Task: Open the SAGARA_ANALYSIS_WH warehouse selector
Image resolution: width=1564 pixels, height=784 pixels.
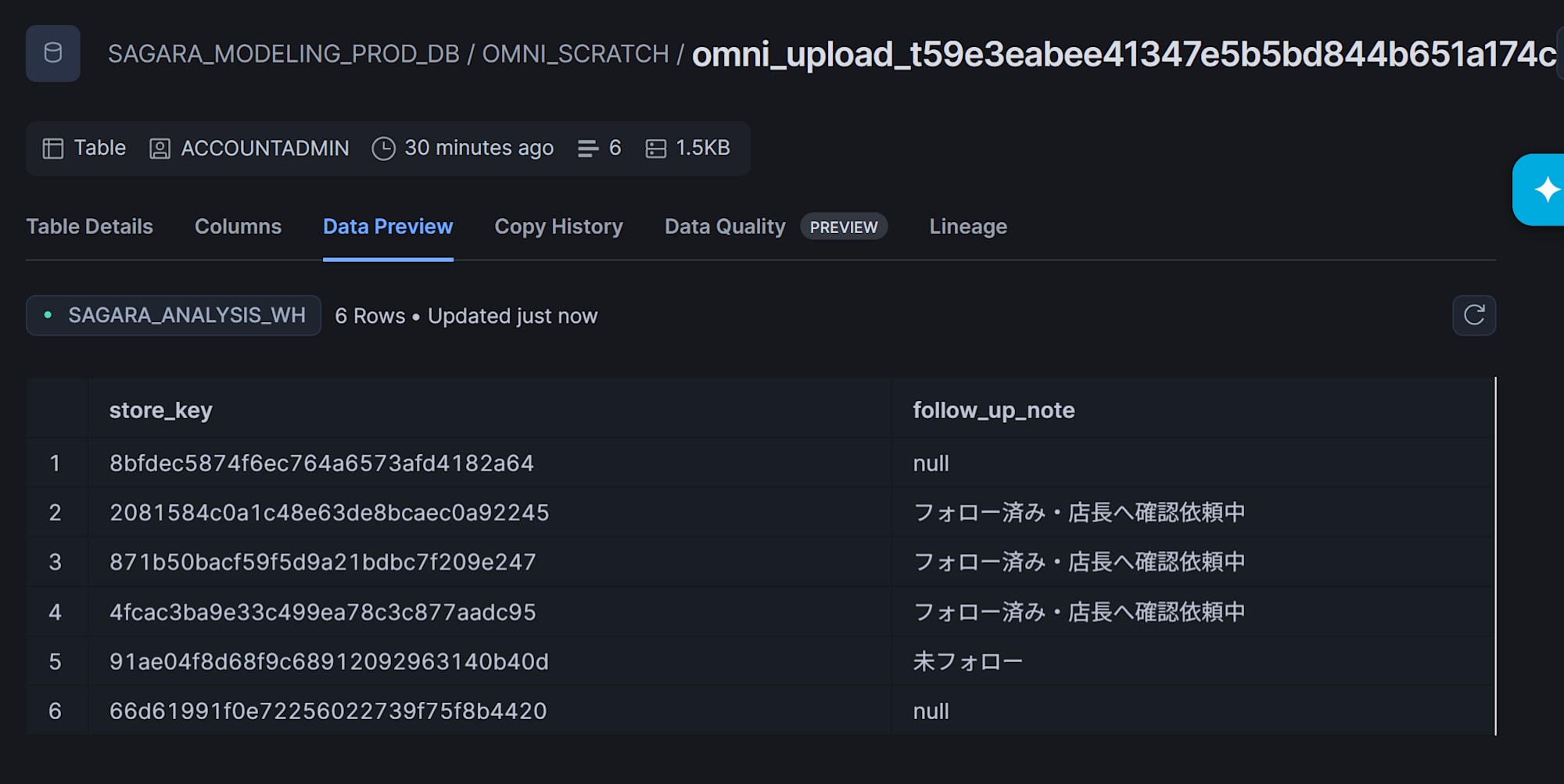Action: 174,315
